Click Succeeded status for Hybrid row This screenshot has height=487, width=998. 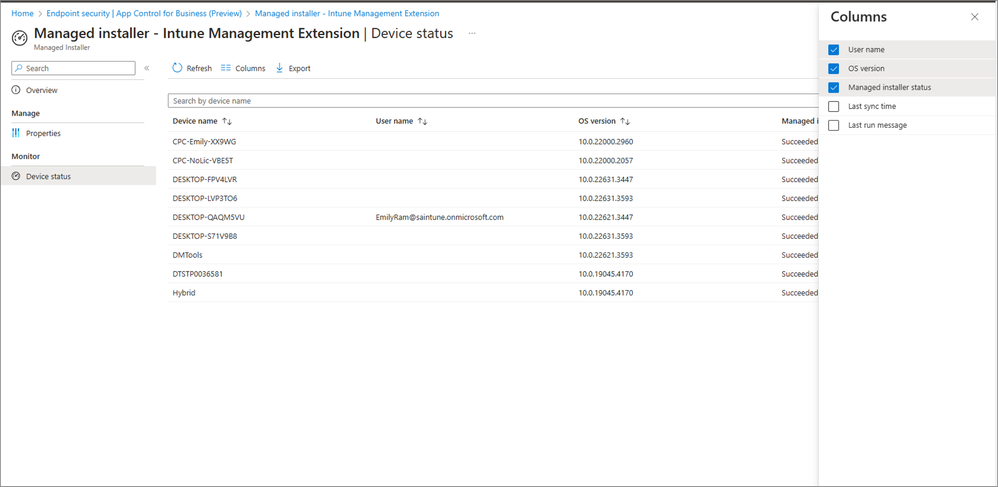pos(799,293)
